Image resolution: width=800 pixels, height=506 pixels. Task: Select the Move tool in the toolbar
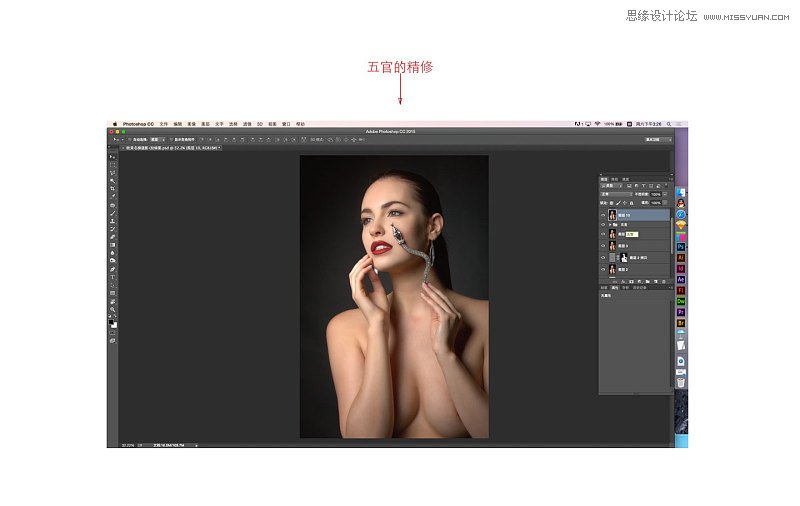pos(112,156)
